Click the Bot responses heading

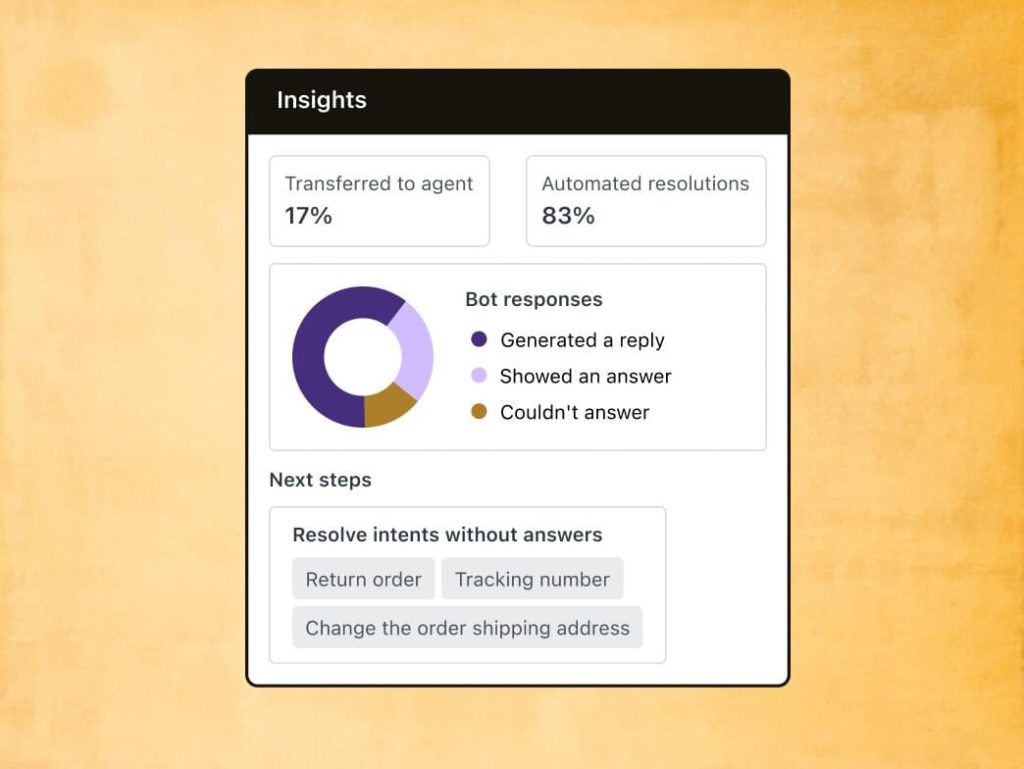click(534, 299)
